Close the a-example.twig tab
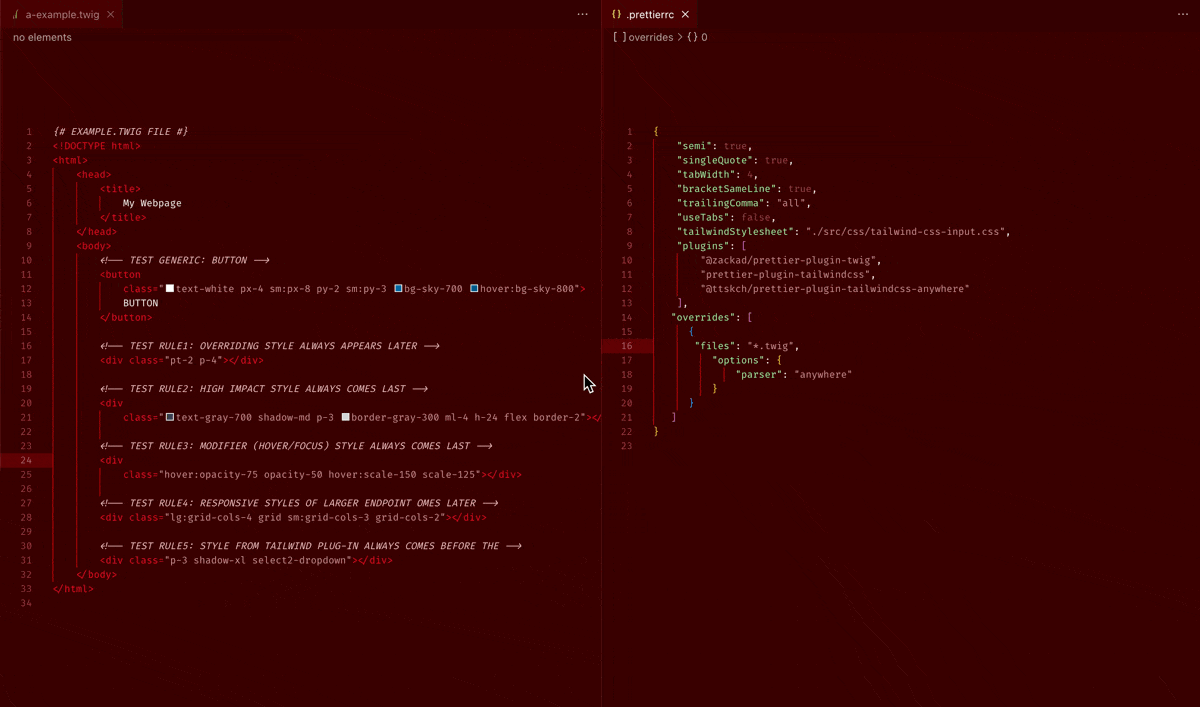The width and height of the screenshot is (1200, 707). click(x=111, y=15)
